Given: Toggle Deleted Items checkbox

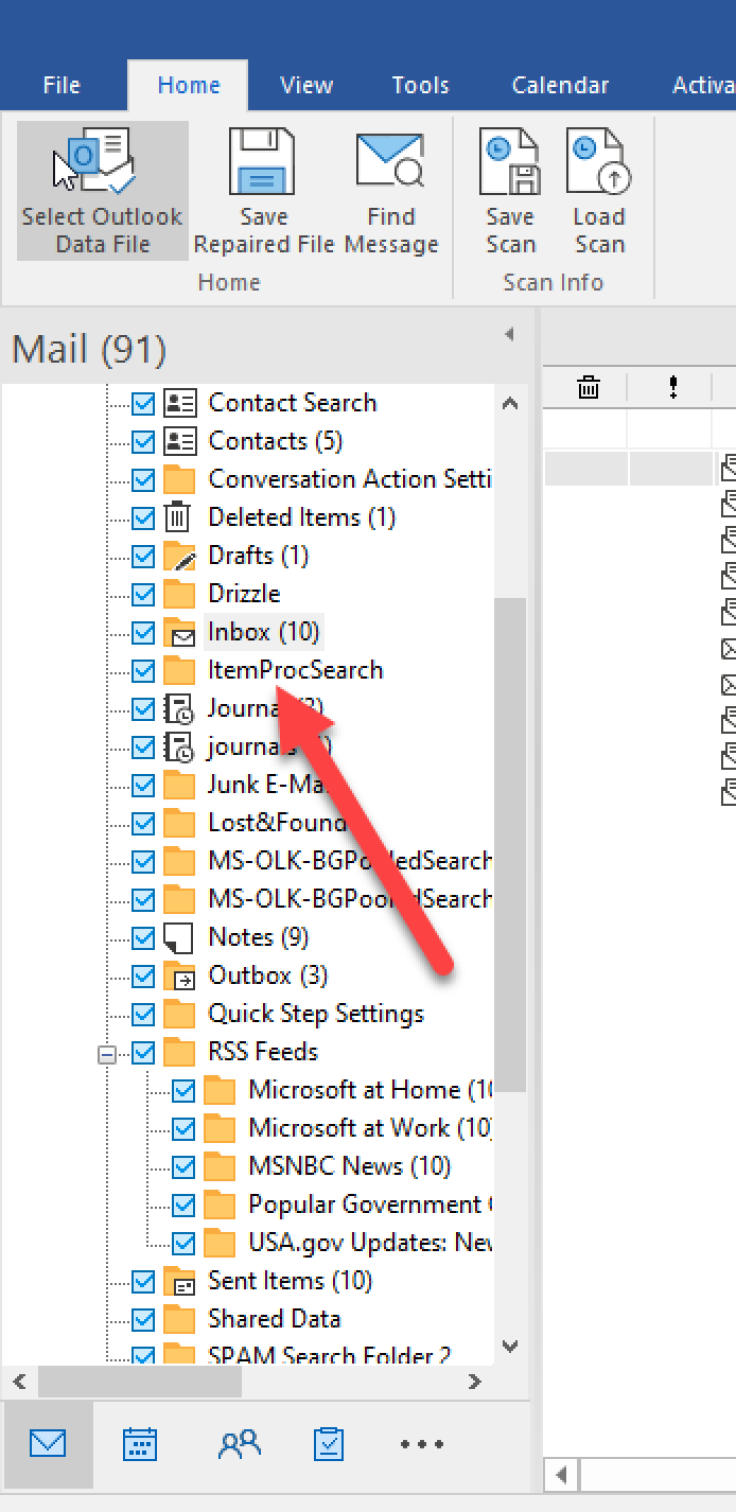Looking at the screenshot, I should (144, 517).
